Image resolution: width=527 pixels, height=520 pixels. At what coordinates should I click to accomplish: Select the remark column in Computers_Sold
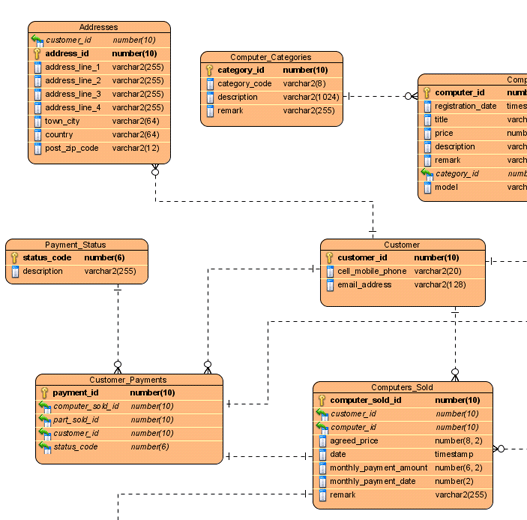[342, 495]
